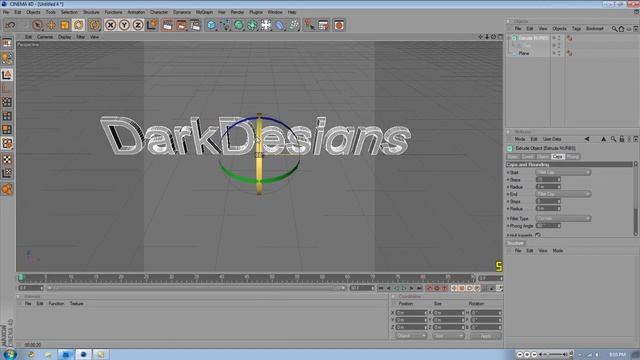Image resolution: width=640 pixels, height=360 pixels.
Task: Open Material Manager Texture menu
Action: click(x=76, y=304)
